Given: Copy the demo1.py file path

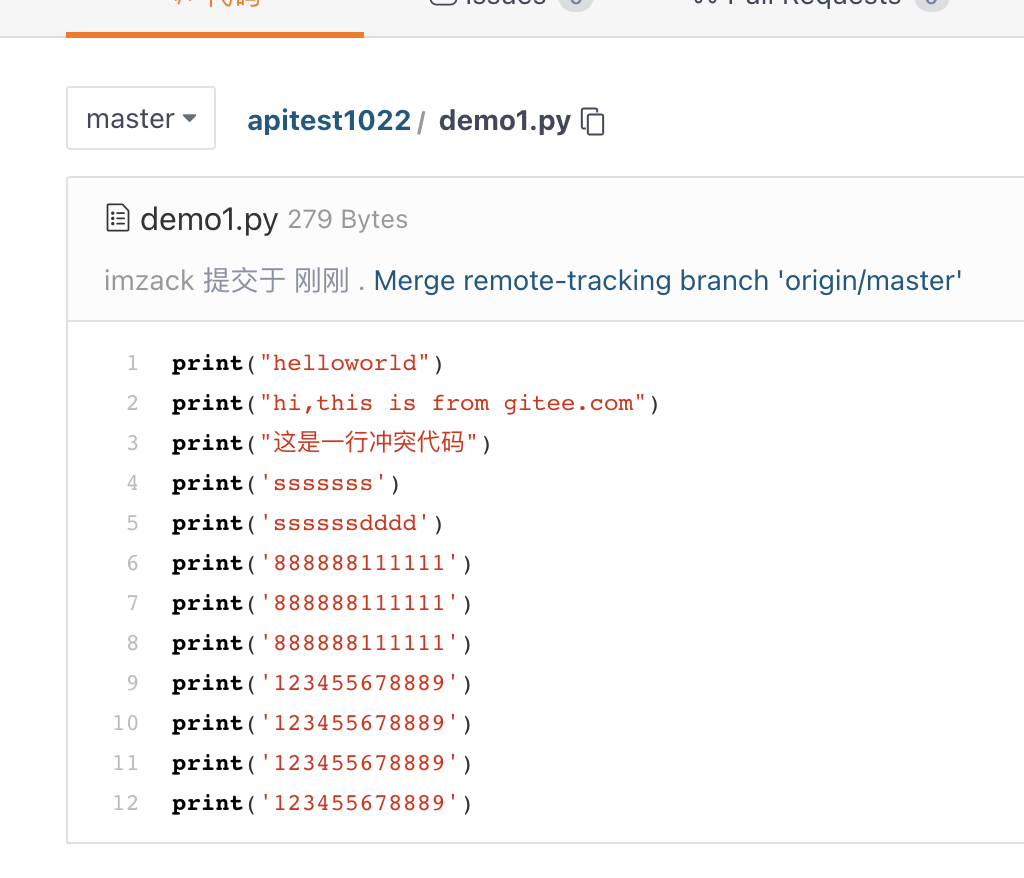Looking at the screenshot, I should (x=593, y=122).
